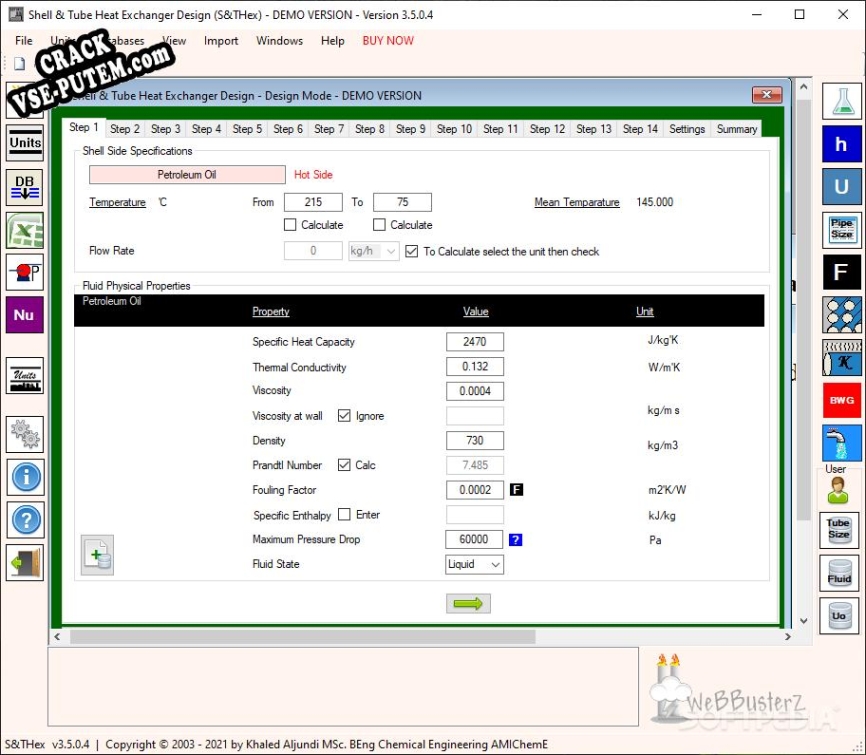
Task: Enable the Specific Enthalpy Enter checkbox
Action: point(344,515)
